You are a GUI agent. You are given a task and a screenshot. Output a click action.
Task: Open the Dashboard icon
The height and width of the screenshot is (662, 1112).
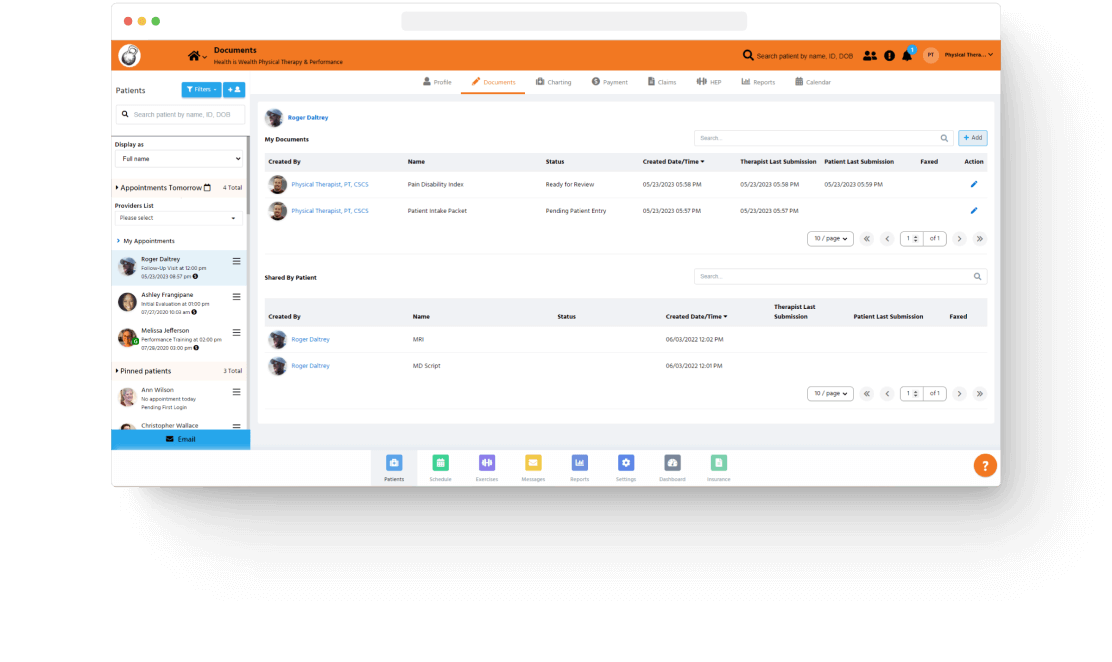pyautogui.click(x=672, y=462)
